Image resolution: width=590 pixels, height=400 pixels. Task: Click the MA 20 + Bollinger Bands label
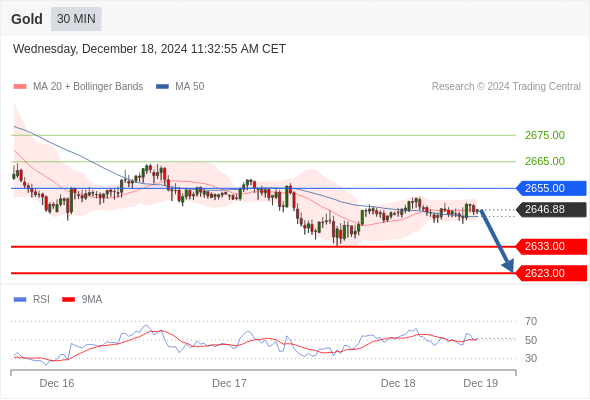(x=88, y=87)
